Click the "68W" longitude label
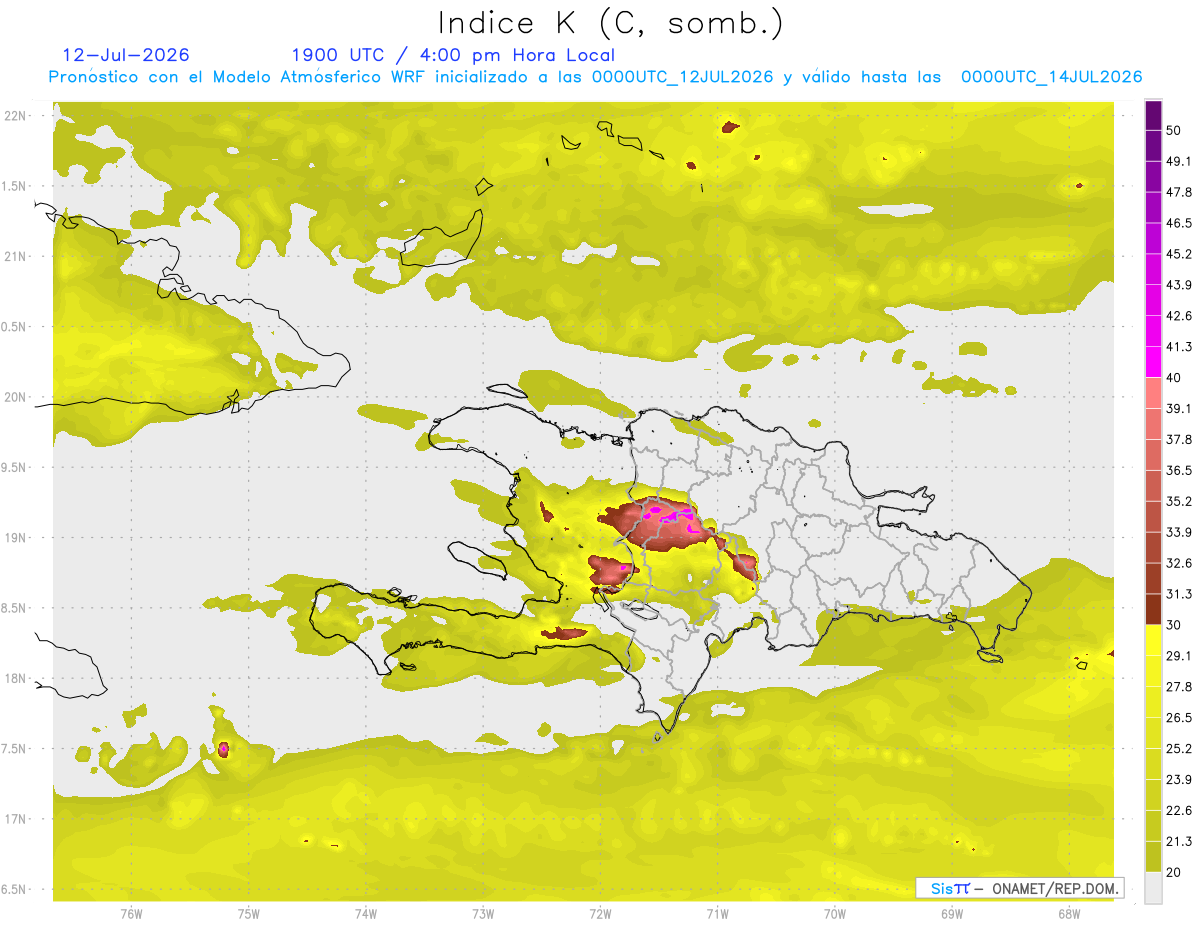Viewport: 1200px width, 927px height. click(1069, 914)
